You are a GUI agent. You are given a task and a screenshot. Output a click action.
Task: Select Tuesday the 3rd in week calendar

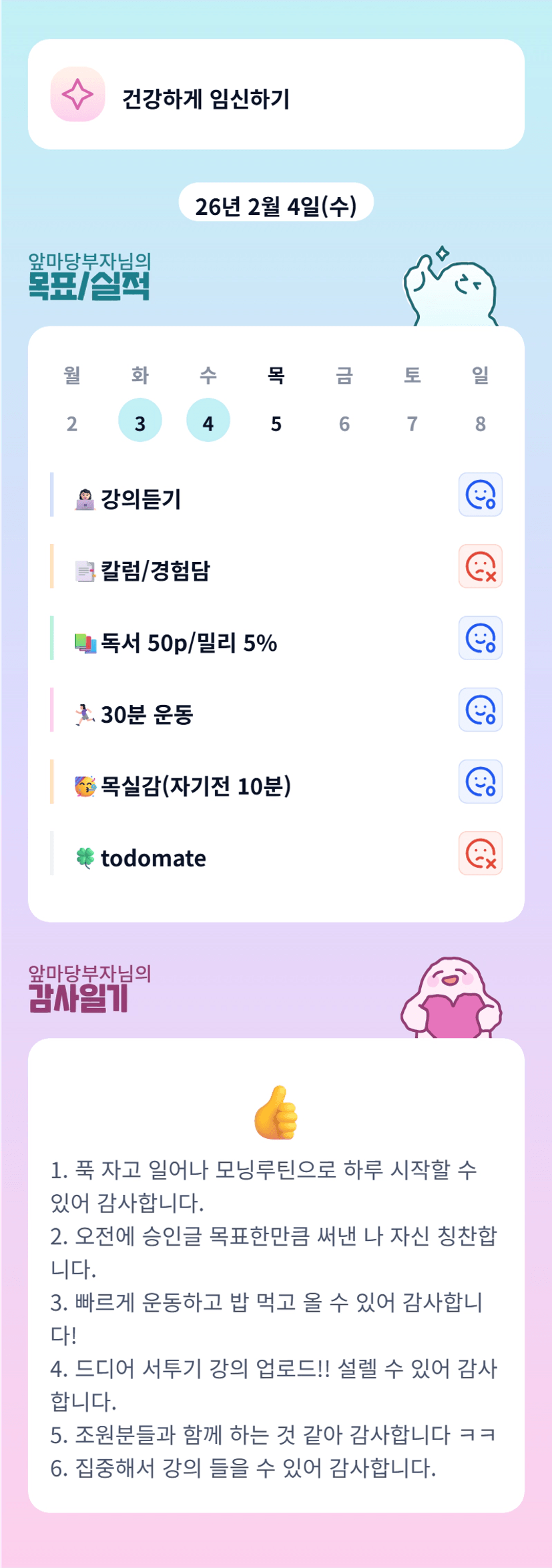tap(140, 421)
